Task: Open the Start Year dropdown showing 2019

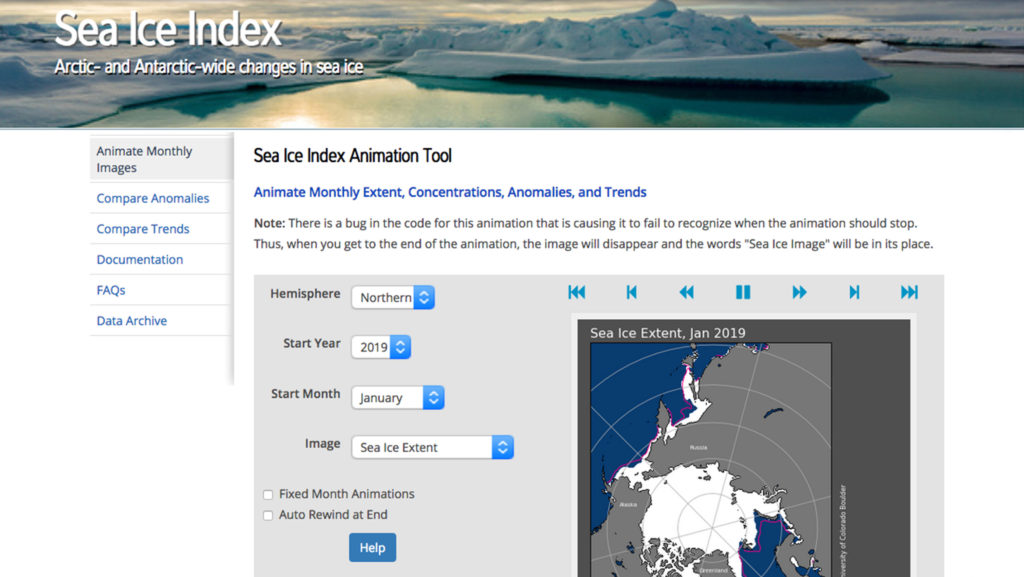Action: pyautogui.click(x=381, y=347)
